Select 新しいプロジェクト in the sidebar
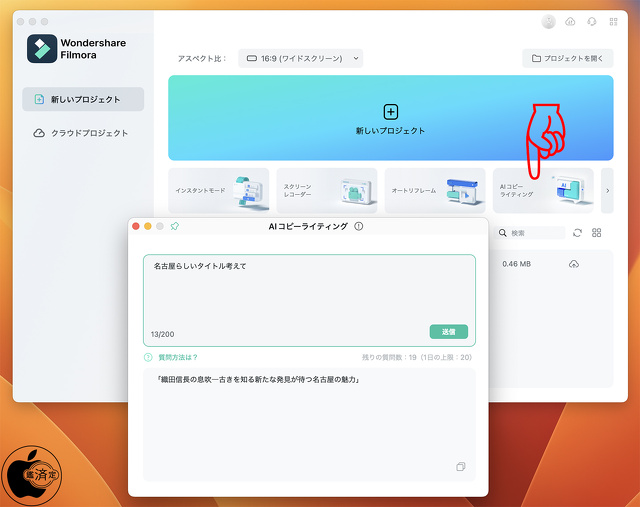The height and width of the screenshot is (507, 640). pyautogui.click(x=83, y=99)
